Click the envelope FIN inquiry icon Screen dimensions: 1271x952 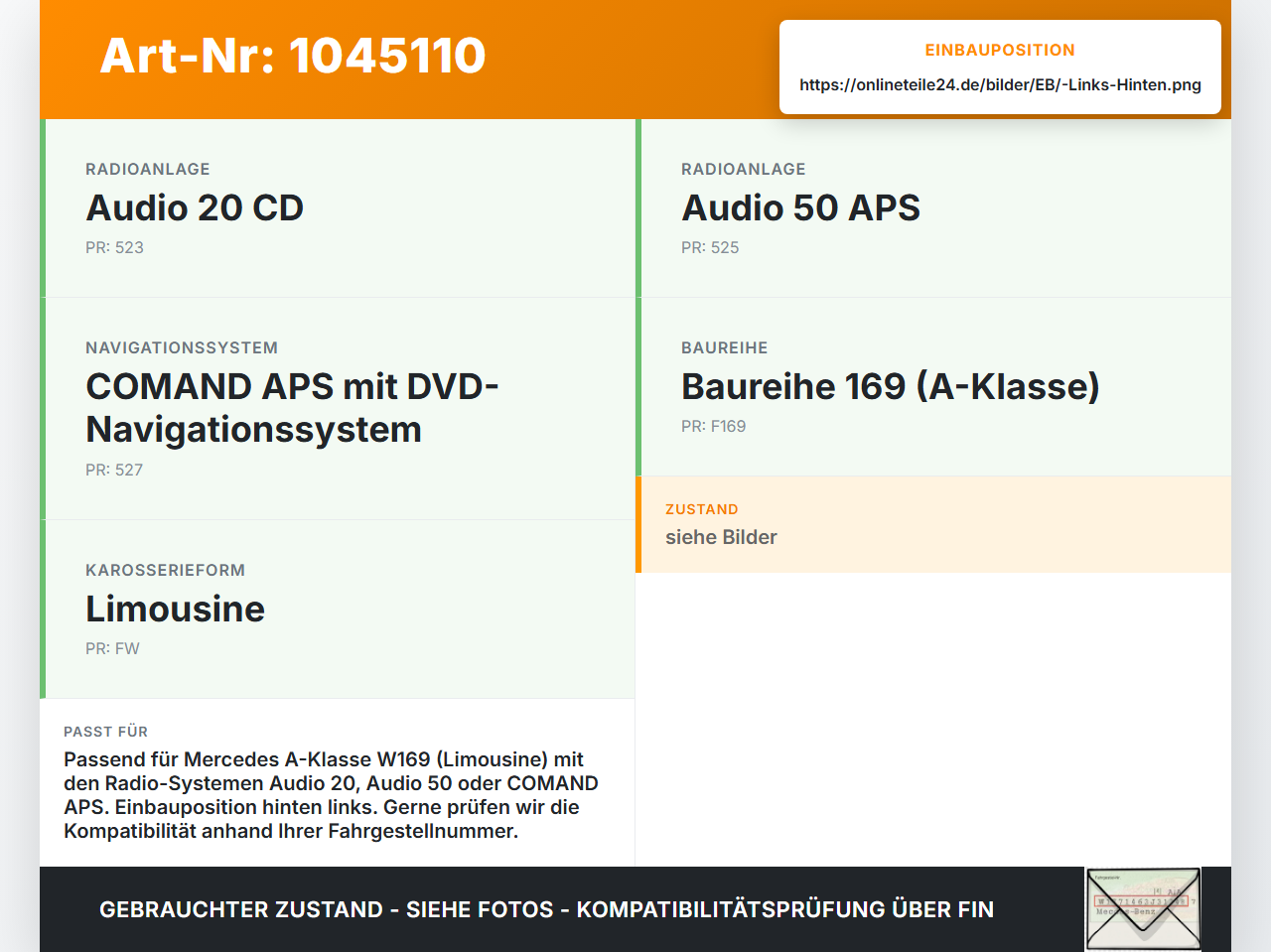tap(1143, 909)
